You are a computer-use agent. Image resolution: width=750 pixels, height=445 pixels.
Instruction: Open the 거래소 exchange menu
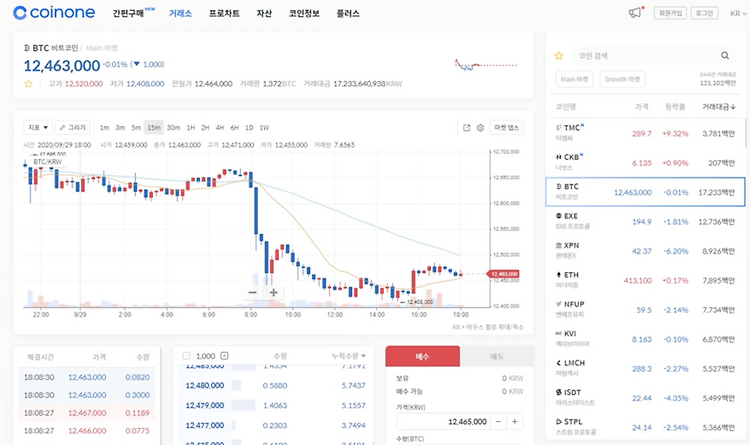180,13
